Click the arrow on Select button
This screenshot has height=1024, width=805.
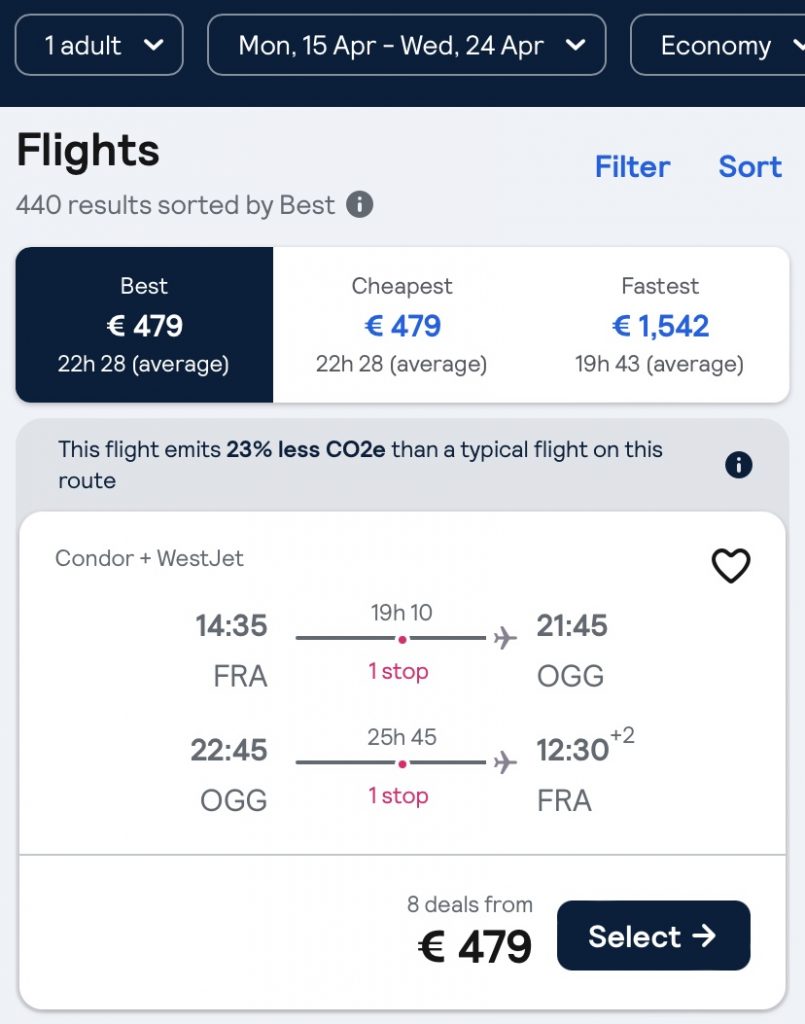(x=704, y=936)
